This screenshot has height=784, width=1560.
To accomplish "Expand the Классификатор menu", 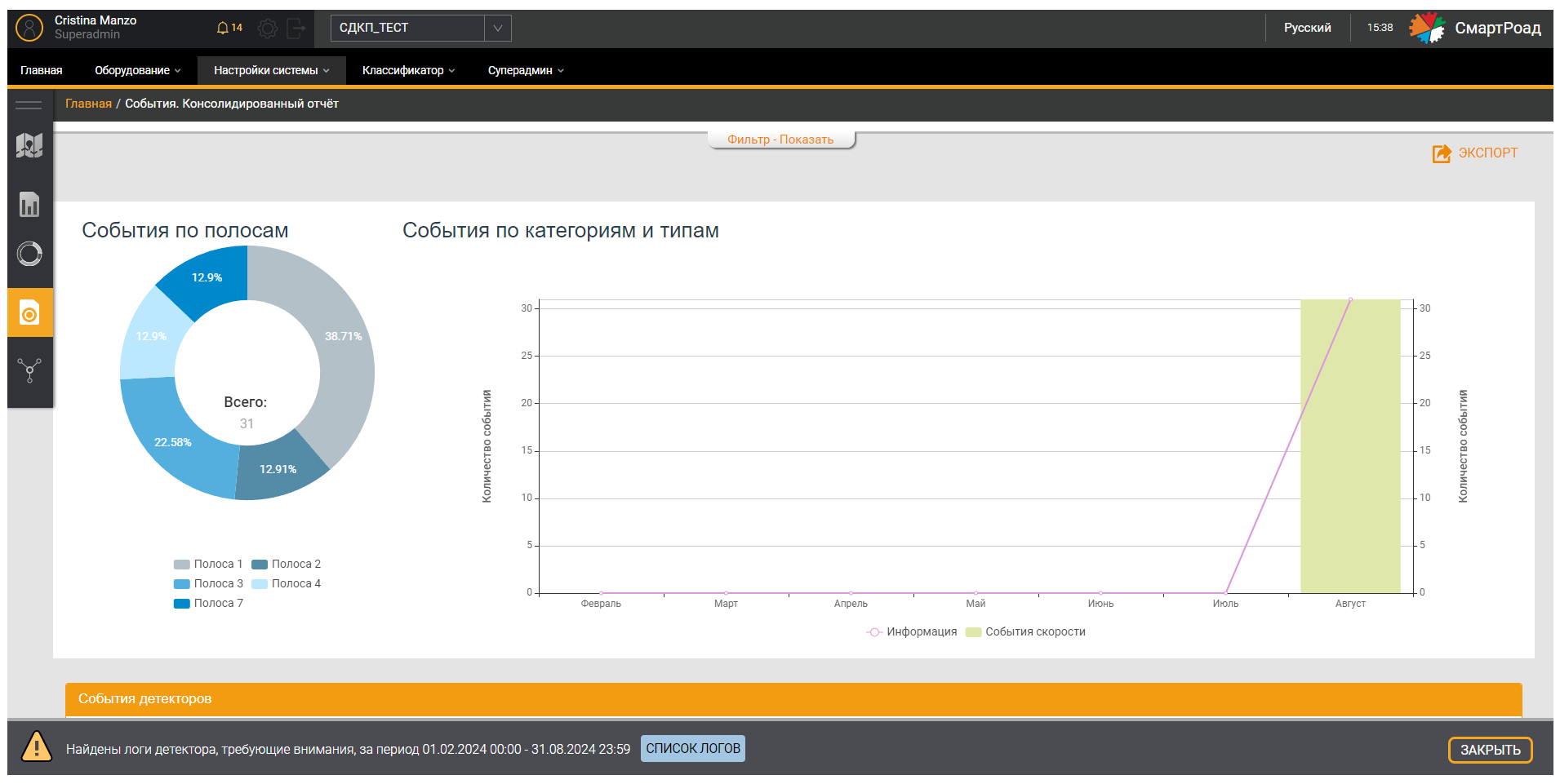I will (408, 70).
